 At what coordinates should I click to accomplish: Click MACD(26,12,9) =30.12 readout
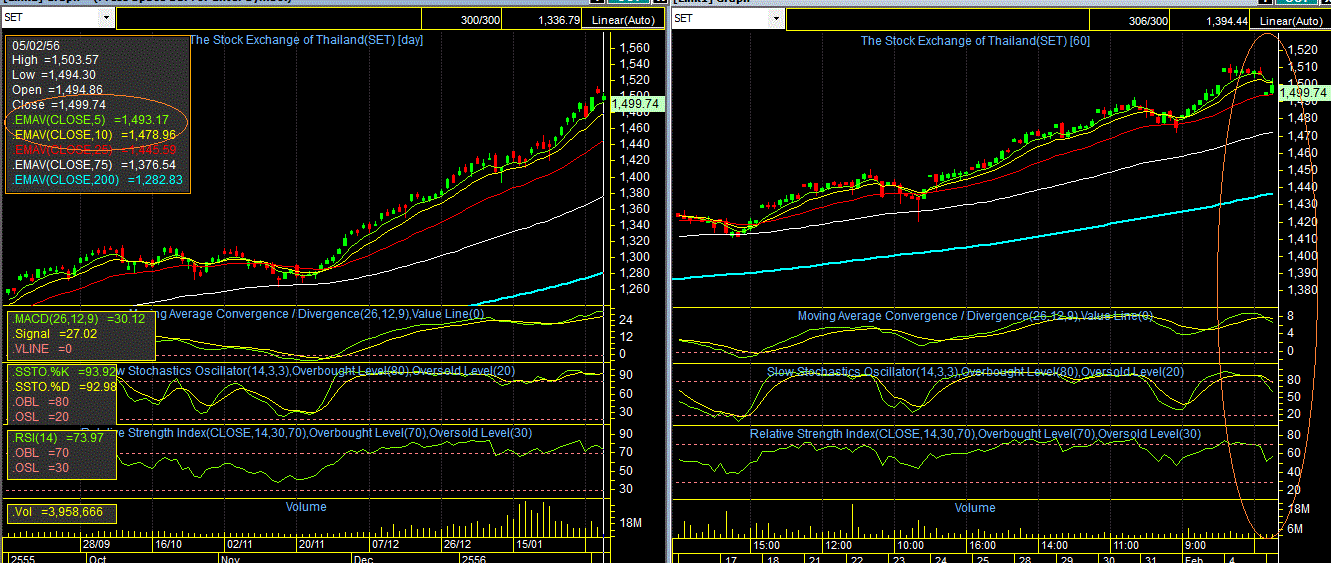[x=79, y=319]
